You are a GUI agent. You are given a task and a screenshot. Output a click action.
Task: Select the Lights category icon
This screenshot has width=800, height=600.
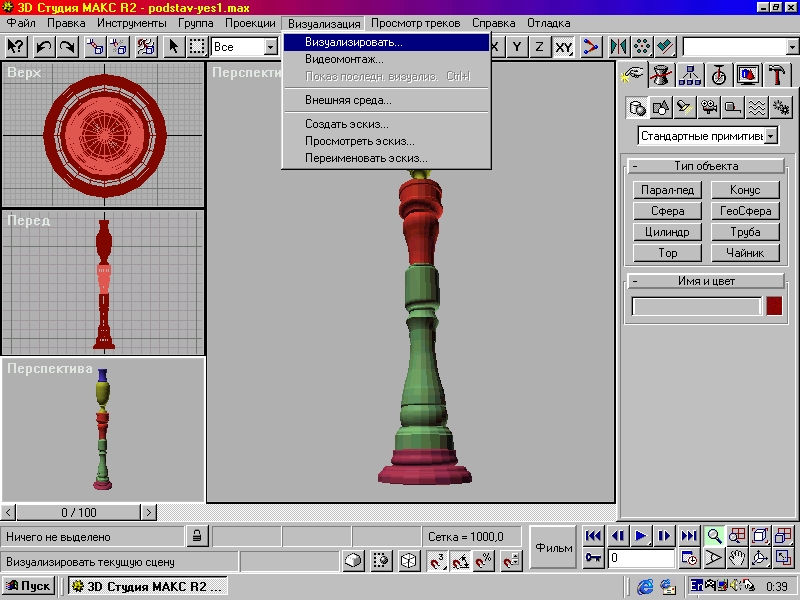[684, 107]
